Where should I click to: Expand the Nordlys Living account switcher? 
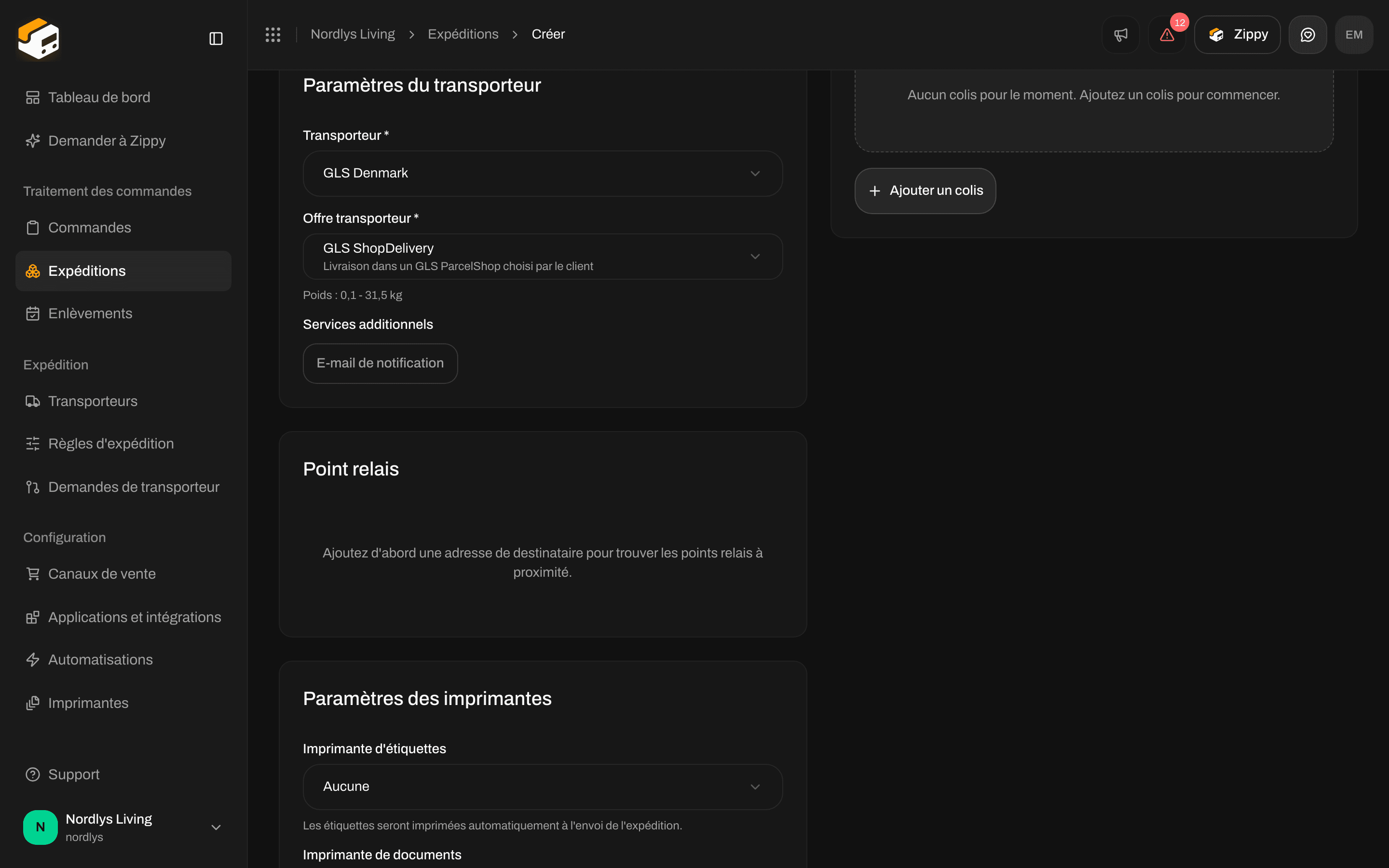coord(123,827)
